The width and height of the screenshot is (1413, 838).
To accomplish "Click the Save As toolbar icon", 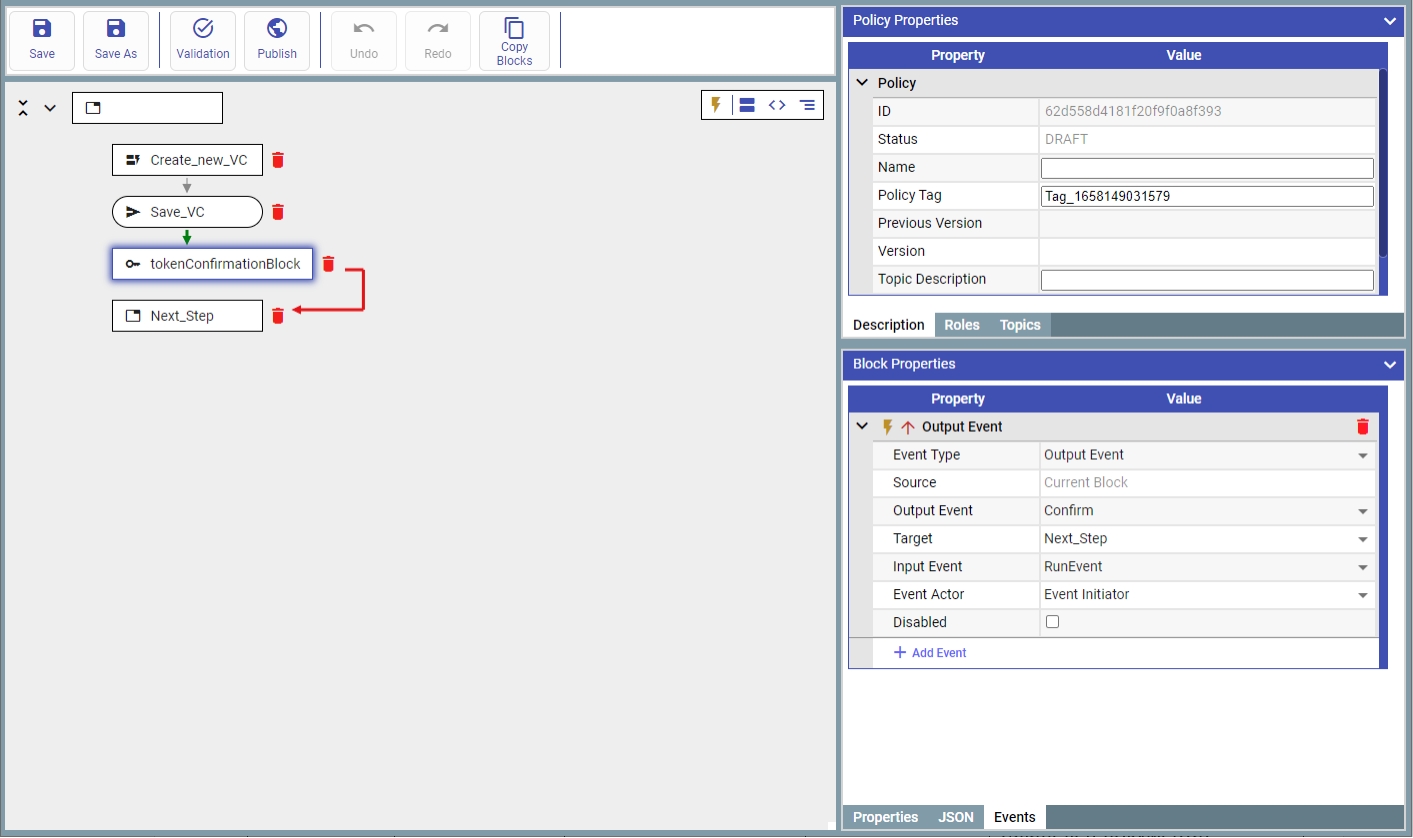I will [x=116, y=41].
